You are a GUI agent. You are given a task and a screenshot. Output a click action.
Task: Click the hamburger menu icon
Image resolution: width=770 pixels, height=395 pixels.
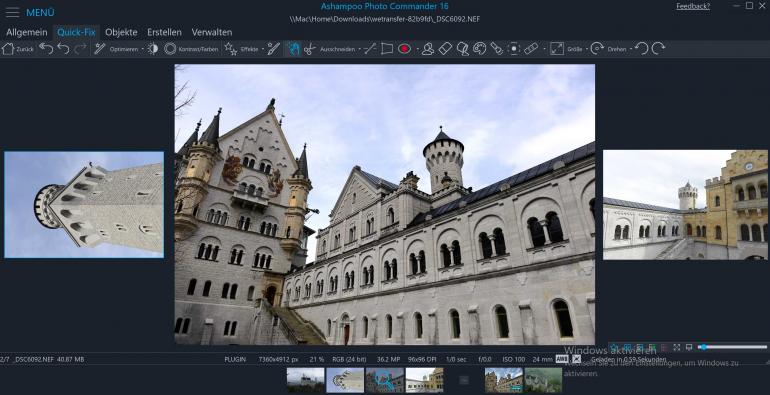12,13
